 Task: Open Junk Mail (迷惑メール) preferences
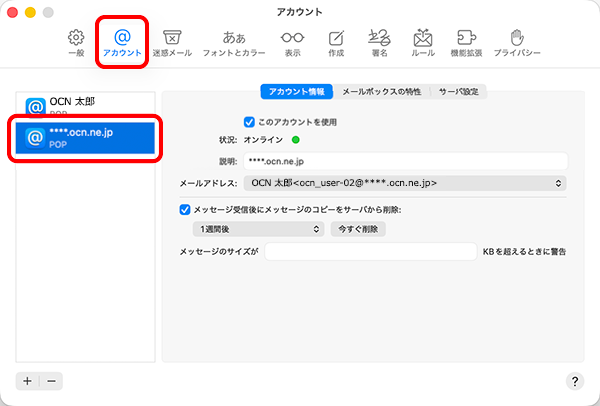(x=172, y=41)
